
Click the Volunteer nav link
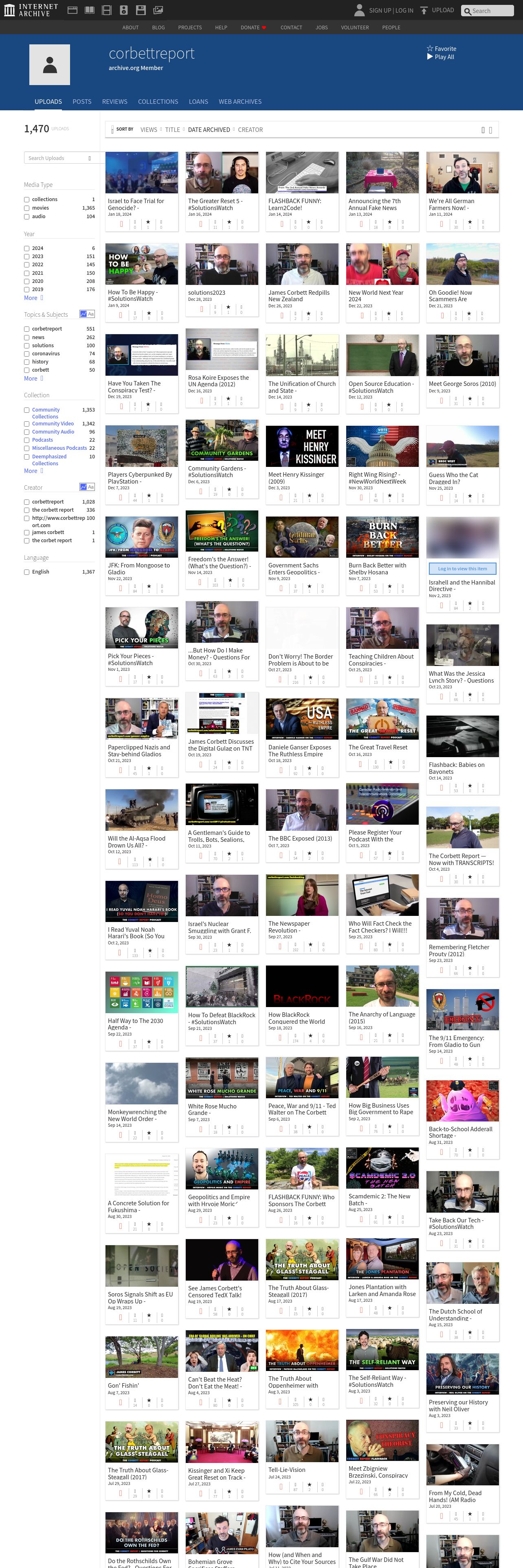pyautogui.click(x=354, y=27)
